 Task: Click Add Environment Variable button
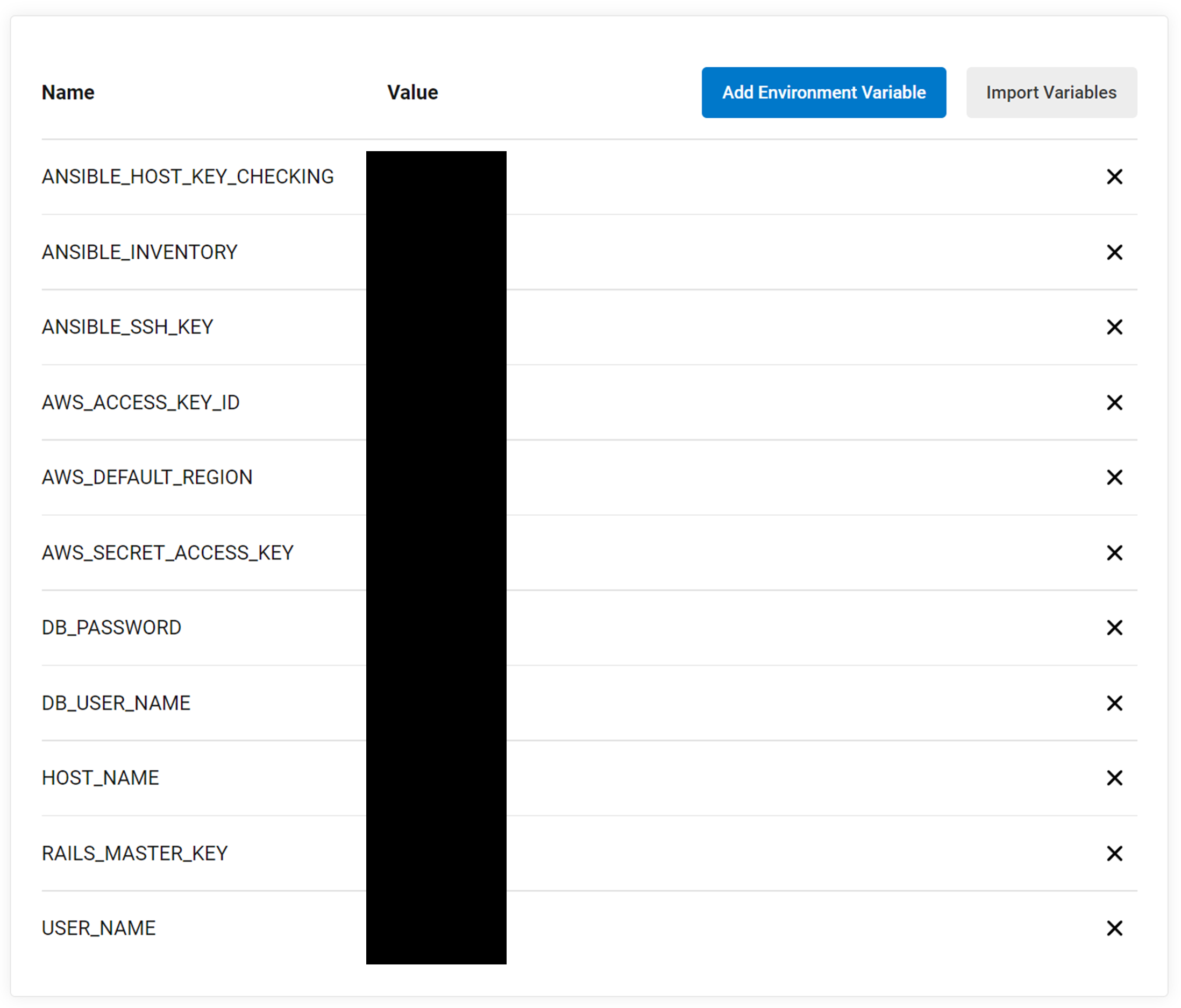[823, 93]
